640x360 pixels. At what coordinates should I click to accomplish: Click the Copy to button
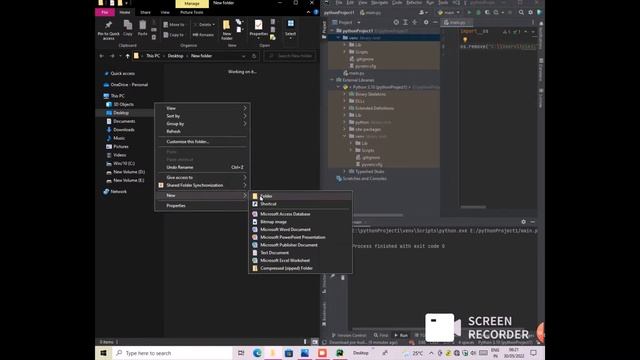pos(173,35)
